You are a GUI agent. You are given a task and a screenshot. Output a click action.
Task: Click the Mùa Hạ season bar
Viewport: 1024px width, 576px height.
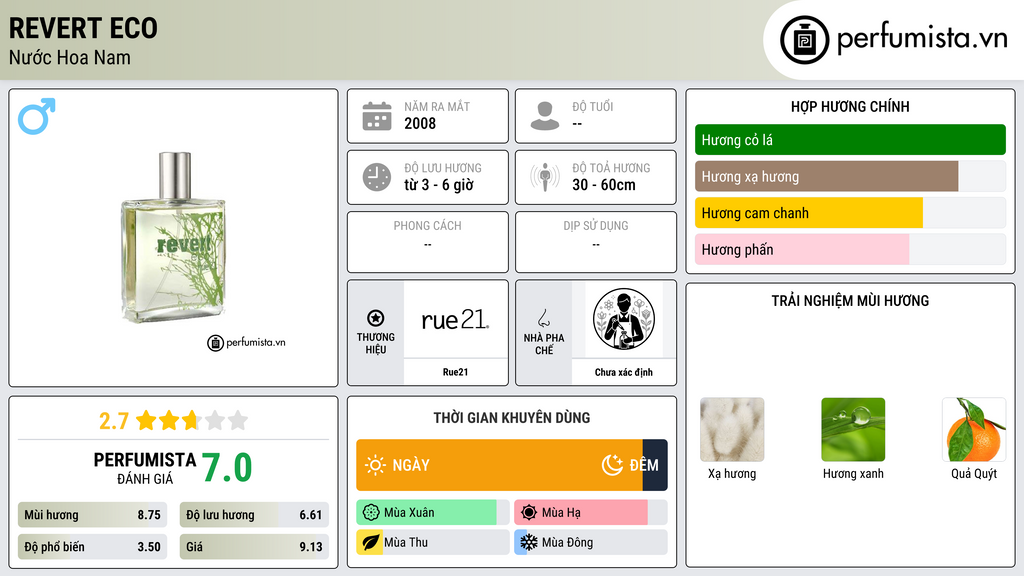(x=590, y=513)
